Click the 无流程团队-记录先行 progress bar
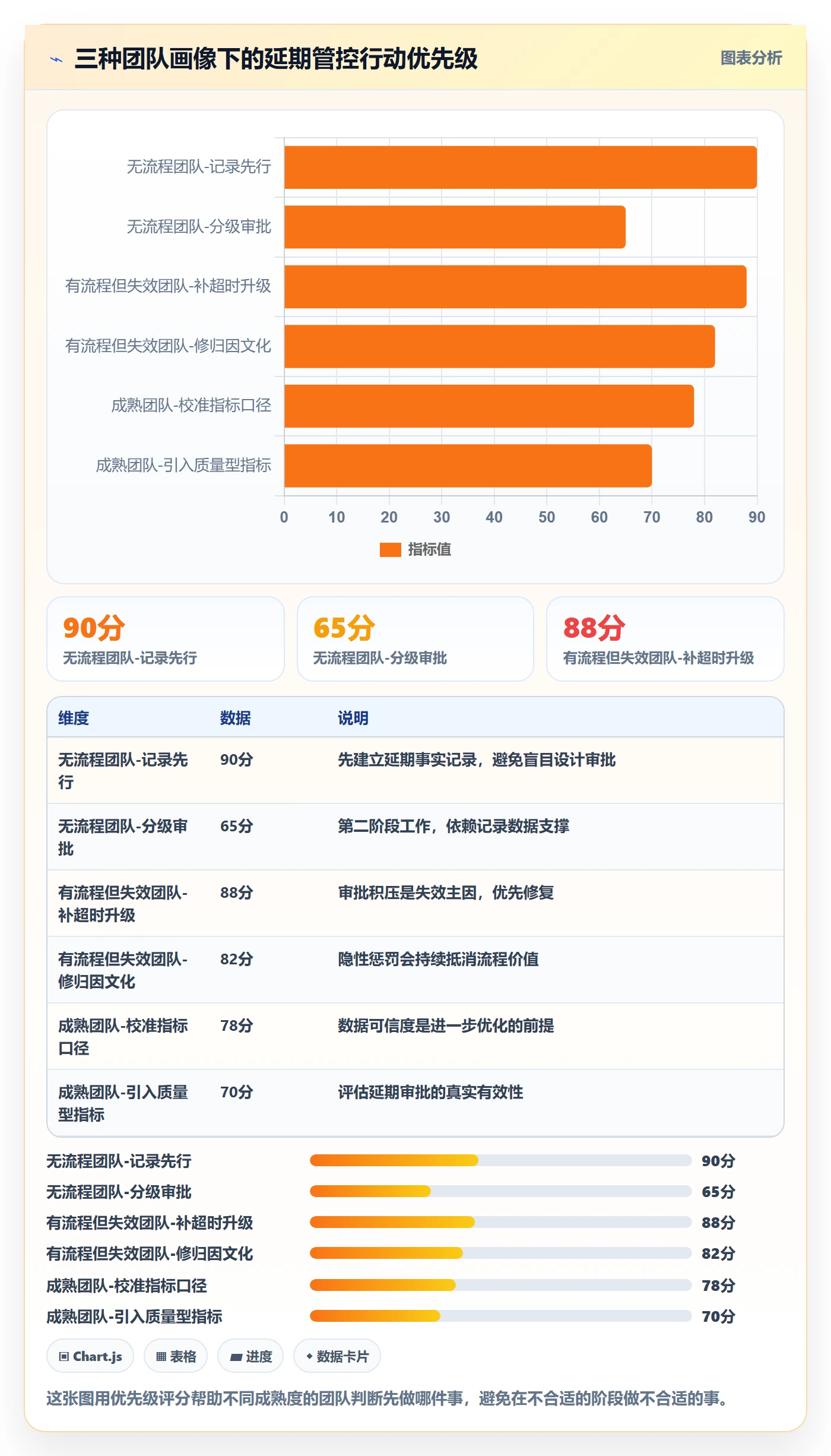 (x=501, y=1160)
